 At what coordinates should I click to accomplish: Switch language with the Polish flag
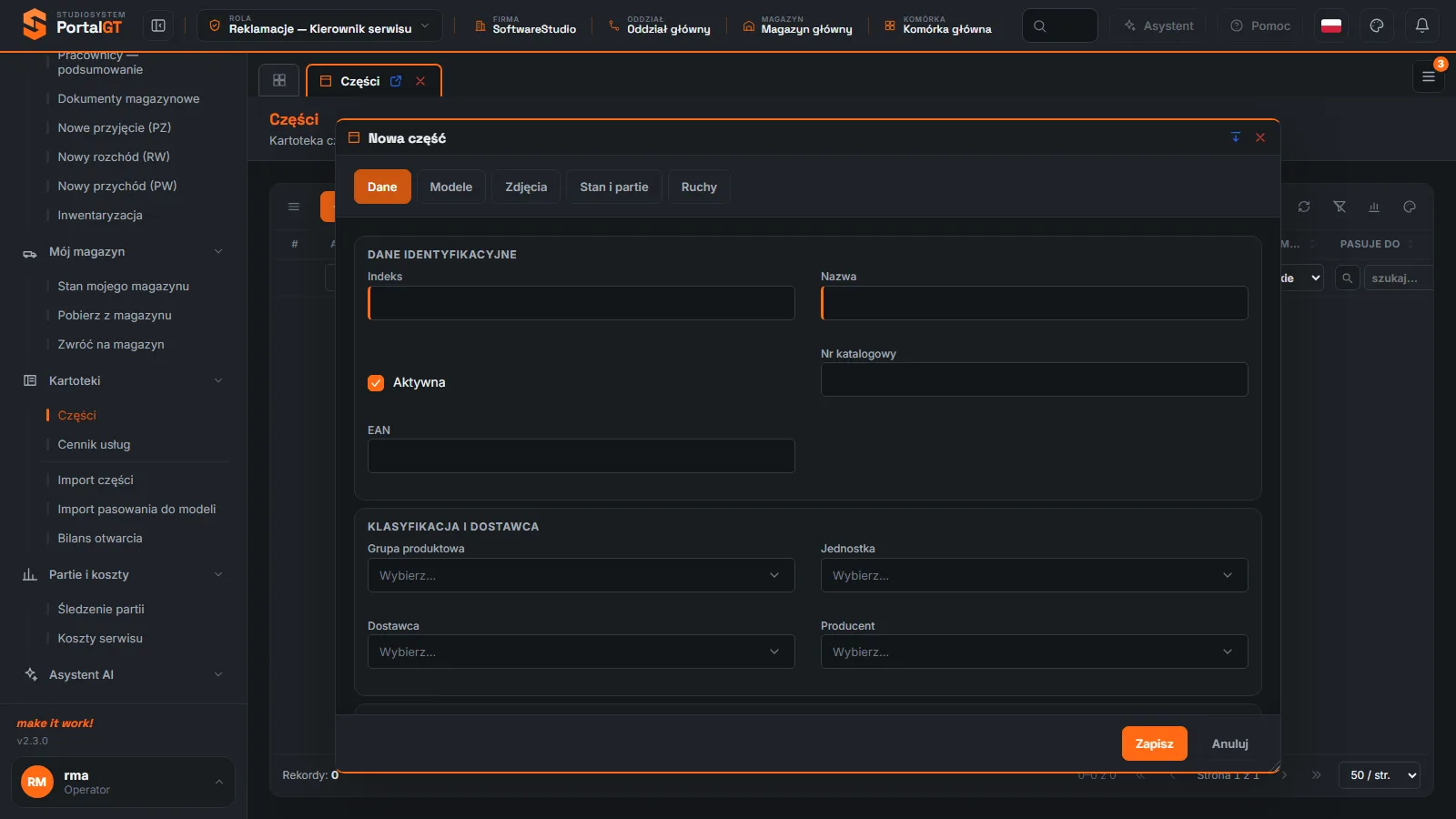coord(1331,25)
